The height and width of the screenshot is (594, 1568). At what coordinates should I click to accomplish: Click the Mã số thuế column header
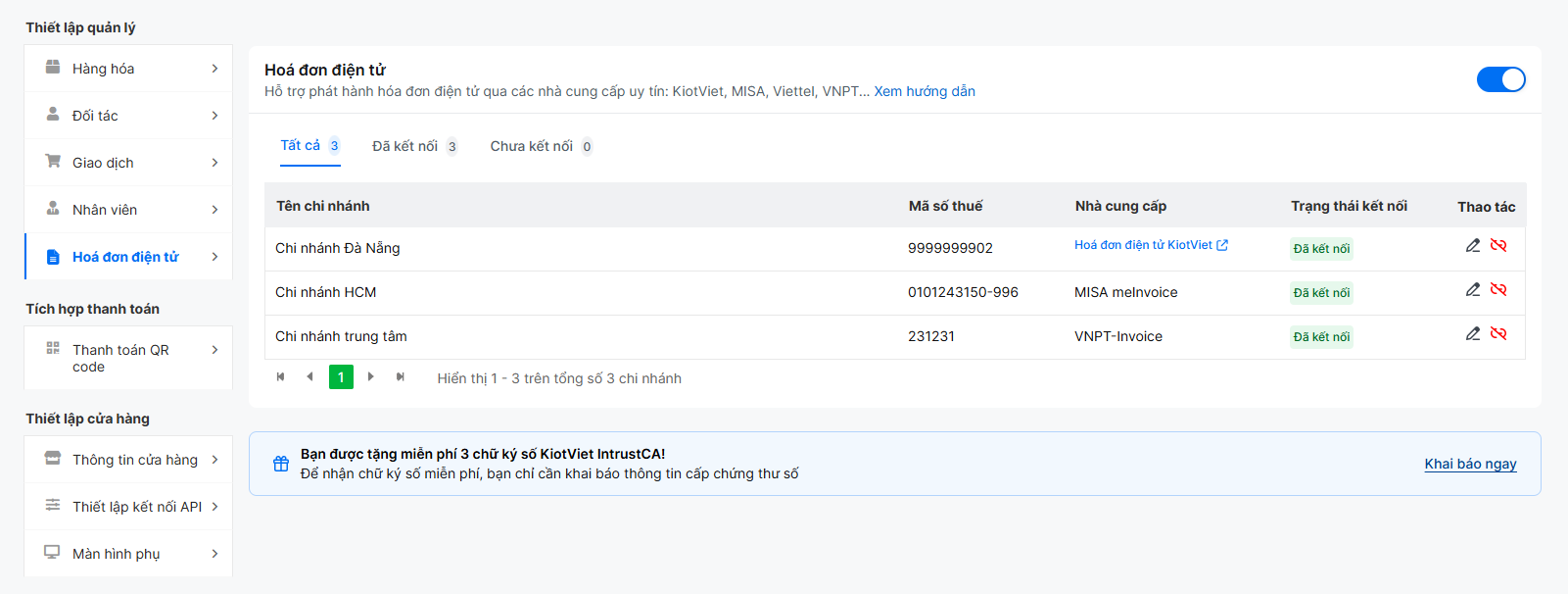pyautogui.click(x=945, y=206)
